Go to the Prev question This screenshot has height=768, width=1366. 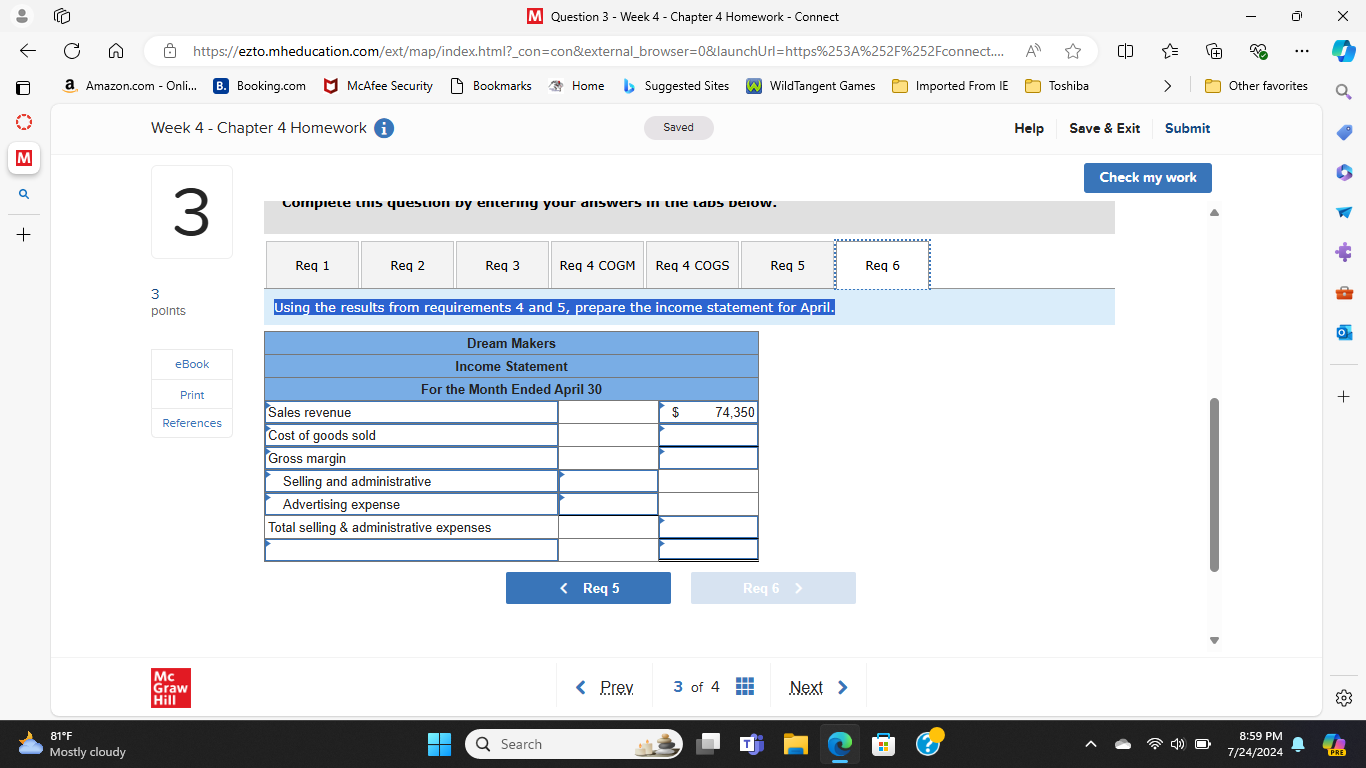point(606,687)
